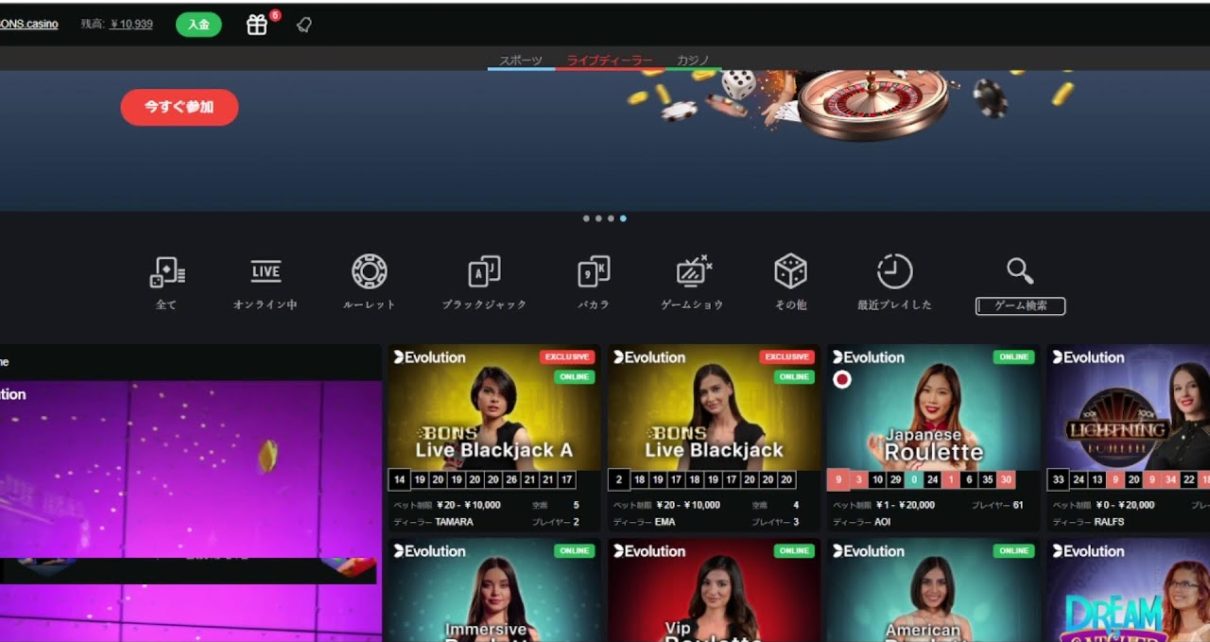Click bet limit ¥0 - ¥20,000
Screen dimensions: 1210x642
[x=1124, y=505]
